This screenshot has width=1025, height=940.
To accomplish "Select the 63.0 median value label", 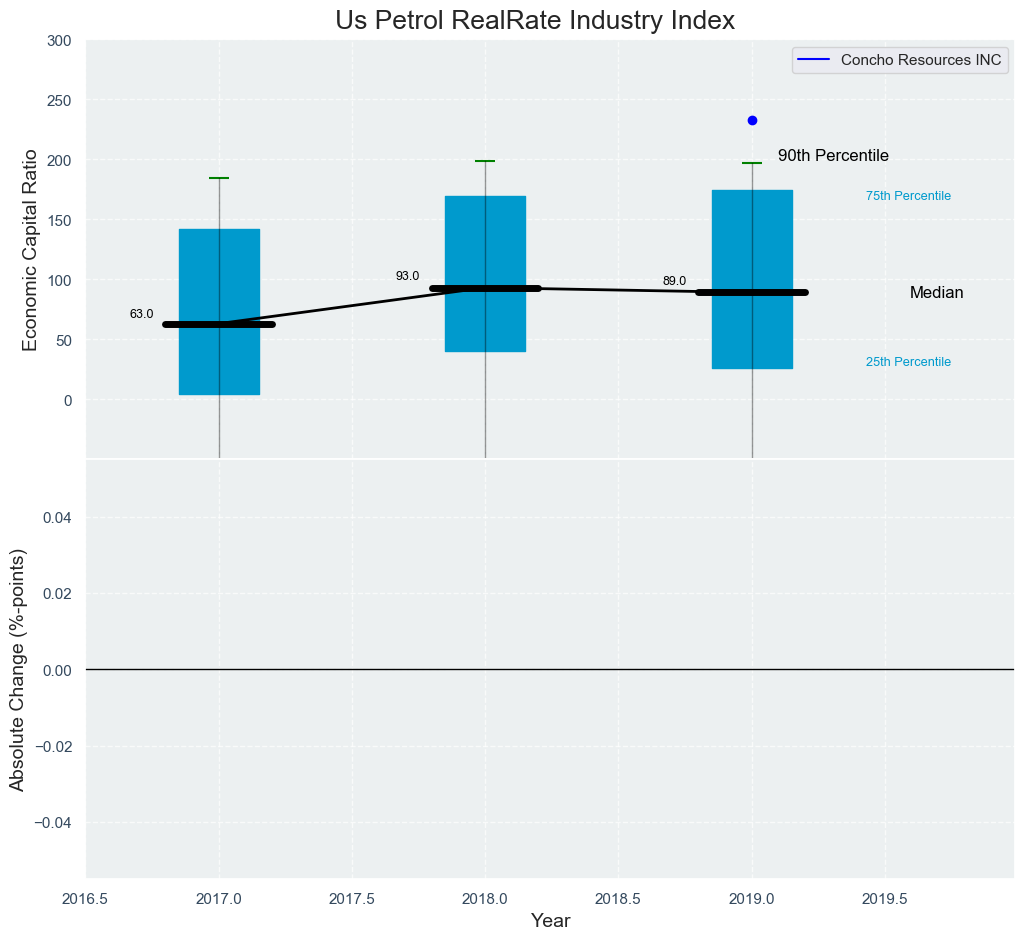I will (141, 314).
